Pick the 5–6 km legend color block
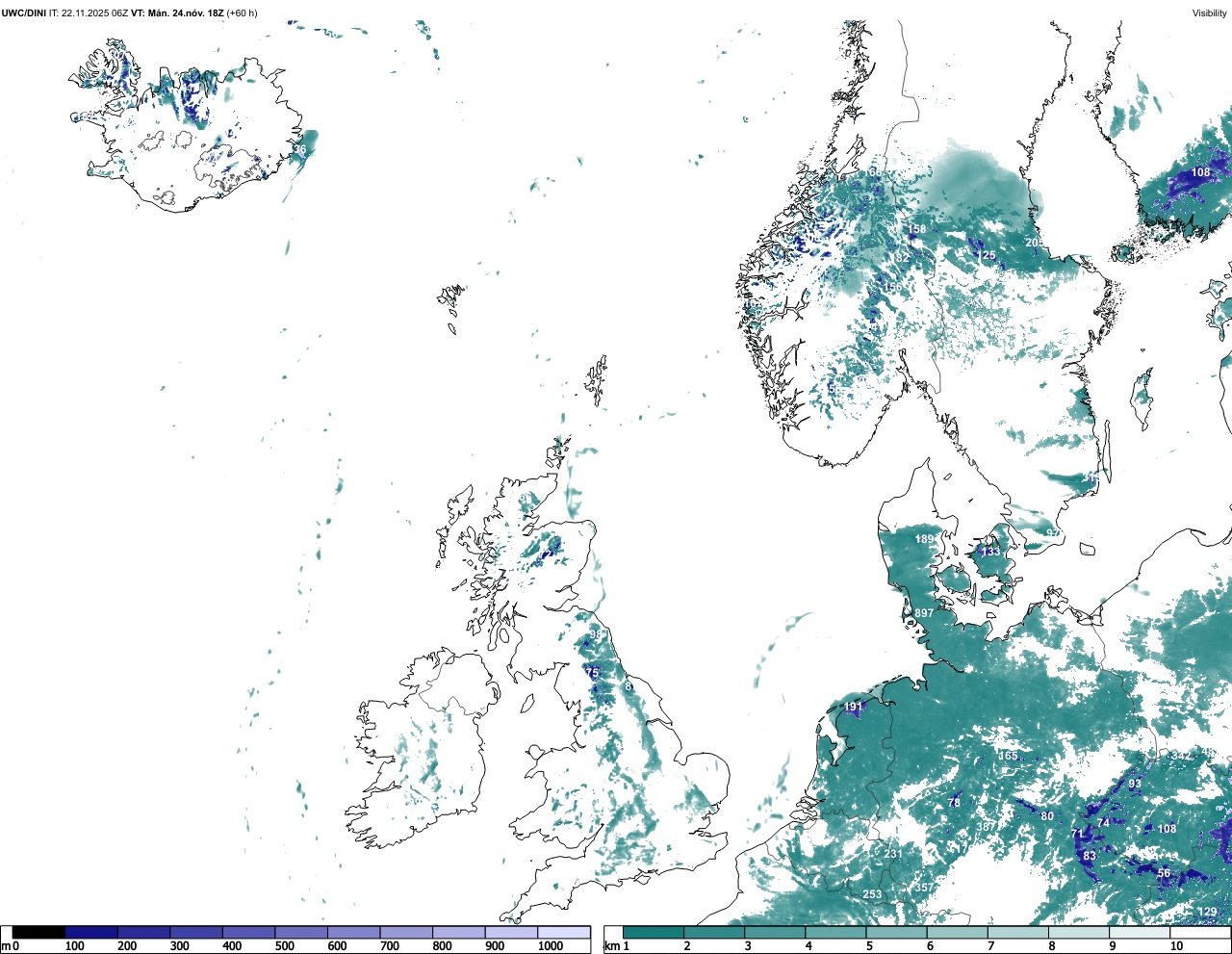The image size is (1232, 954). tap(897, 932)
